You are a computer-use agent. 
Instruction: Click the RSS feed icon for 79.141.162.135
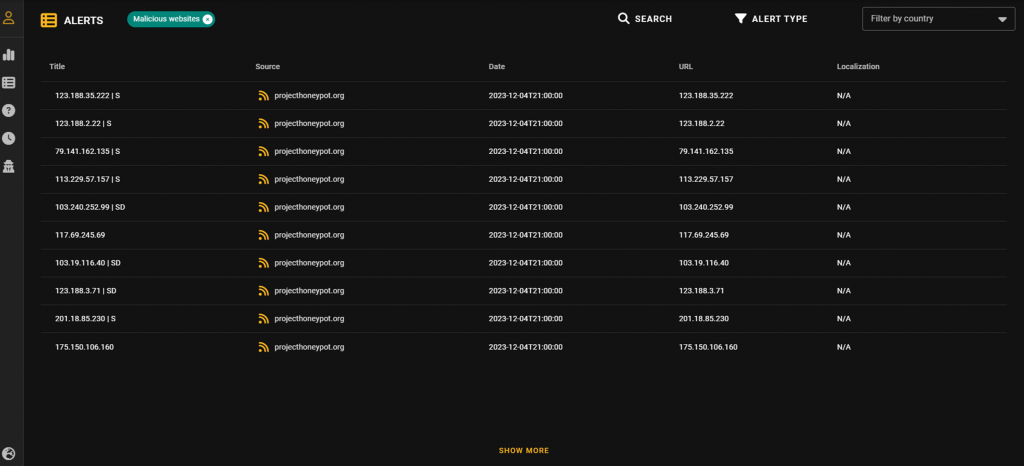coord(263,151)
